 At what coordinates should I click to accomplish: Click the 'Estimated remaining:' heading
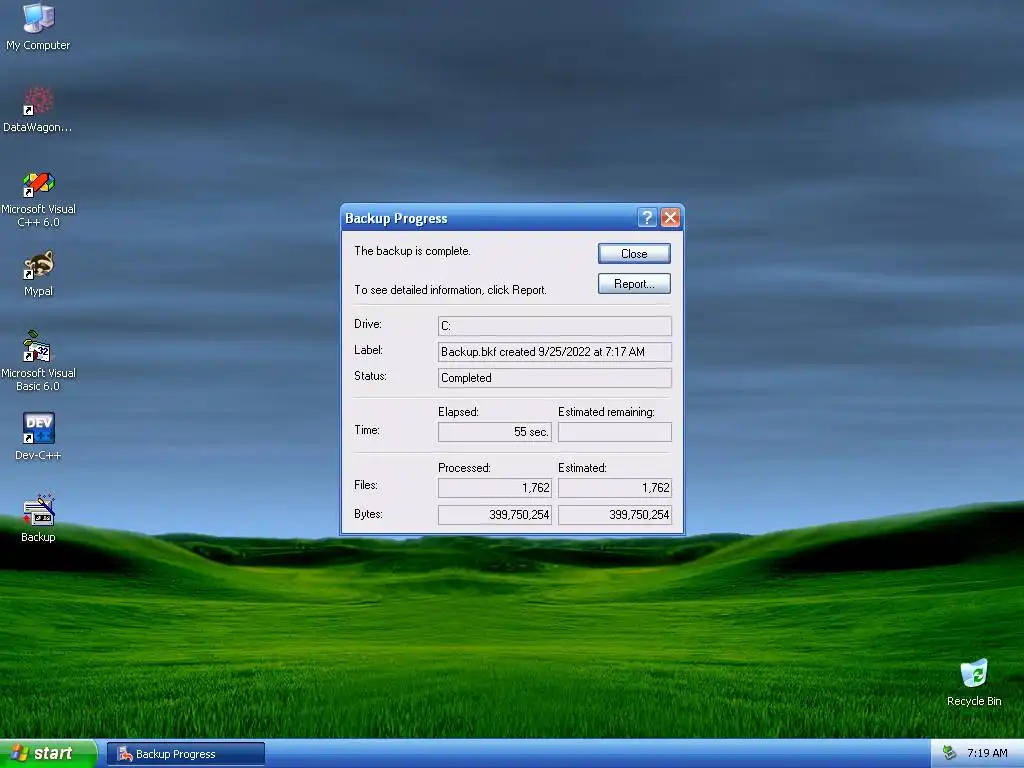click(606, 412)
